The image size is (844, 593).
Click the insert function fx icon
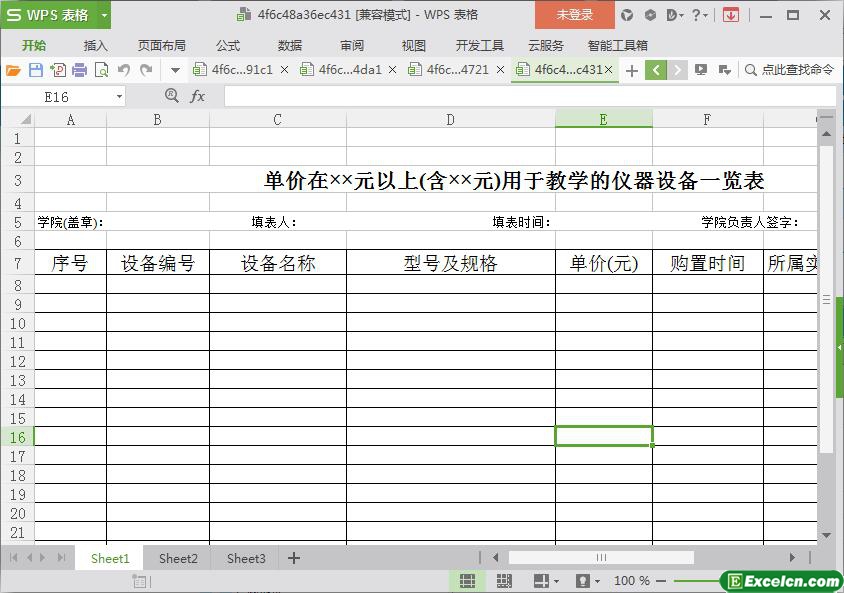[198, 96]
